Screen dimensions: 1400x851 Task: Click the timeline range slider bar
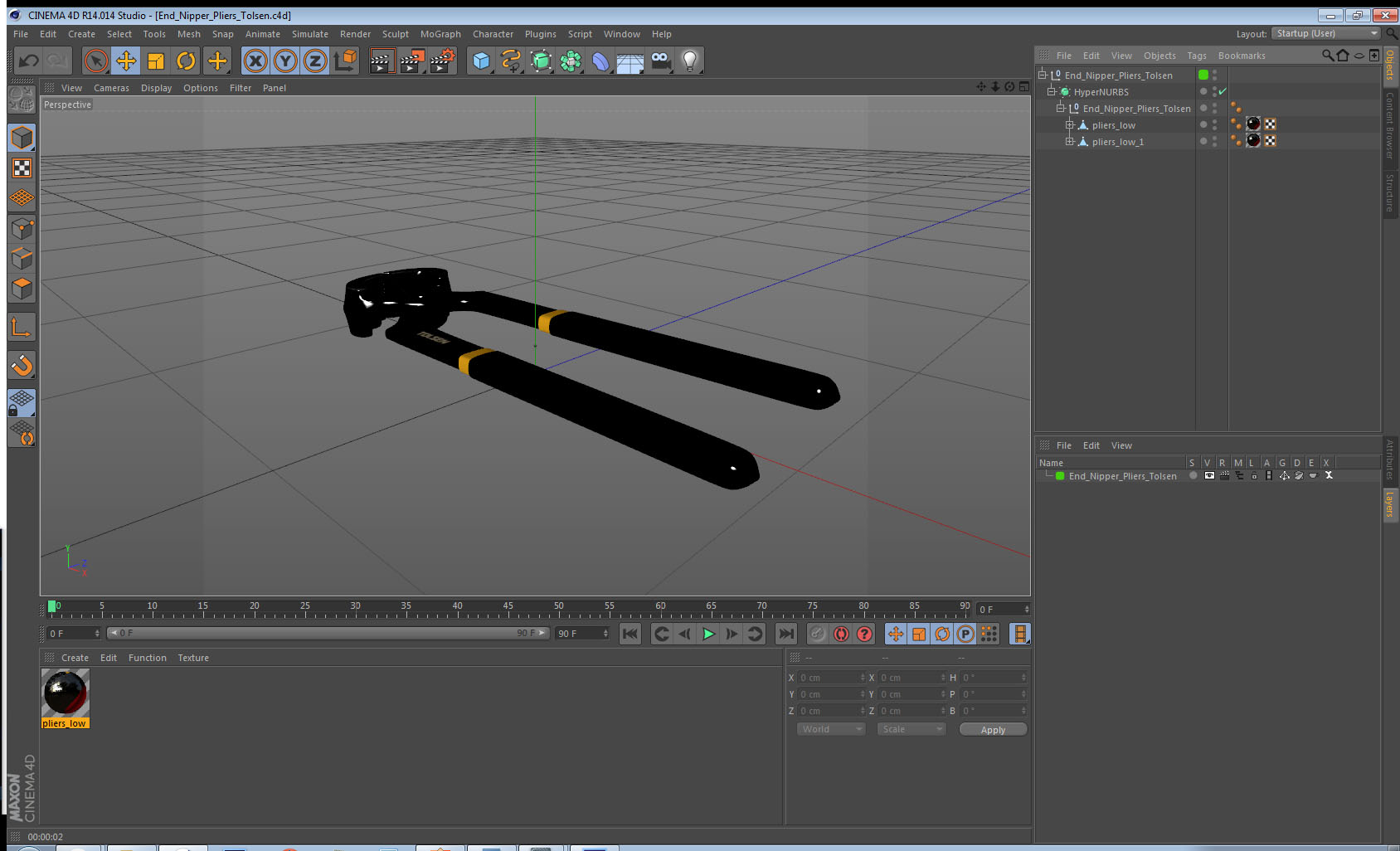(x=328, y=633)
